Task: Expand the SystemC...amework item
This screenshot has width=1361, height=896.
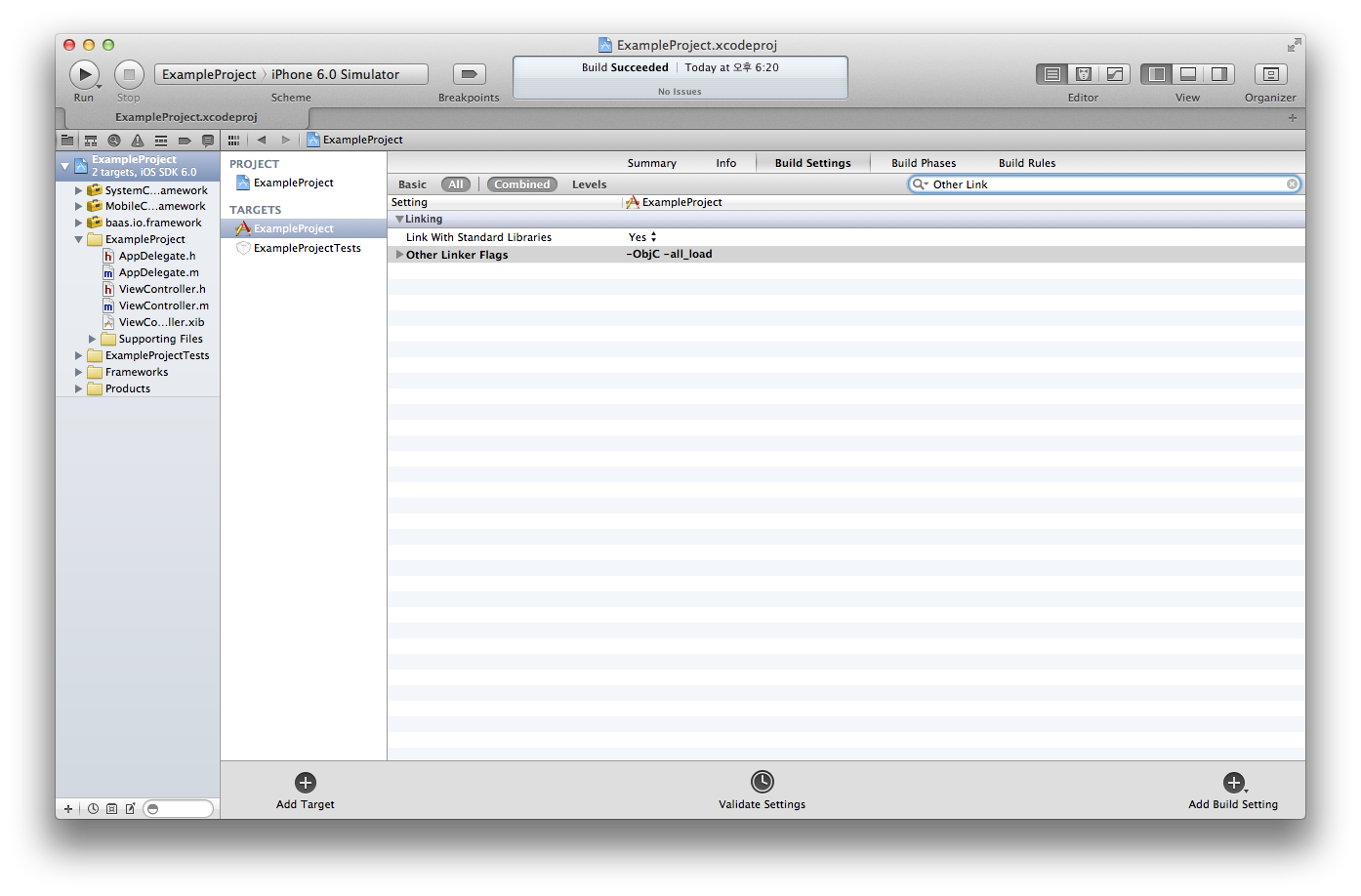Action: tap(79, 190)
